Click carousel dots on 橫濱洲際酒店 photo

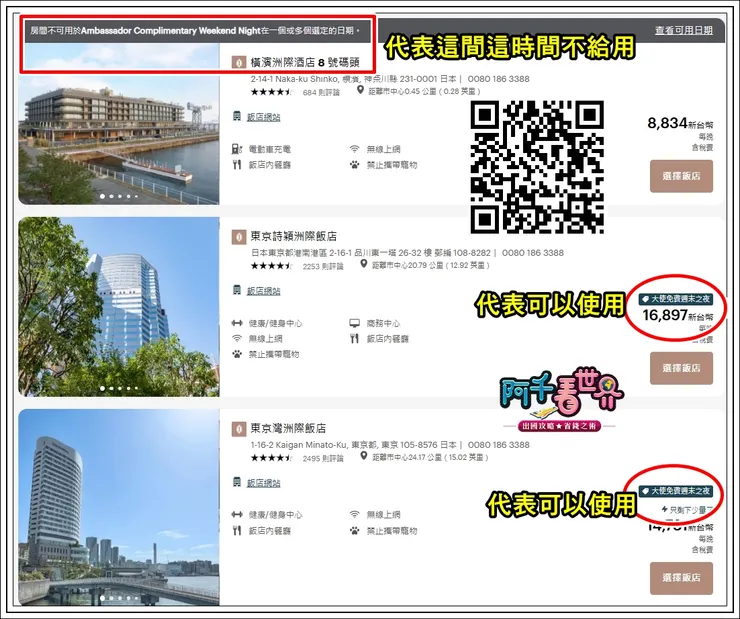(119, 196)
